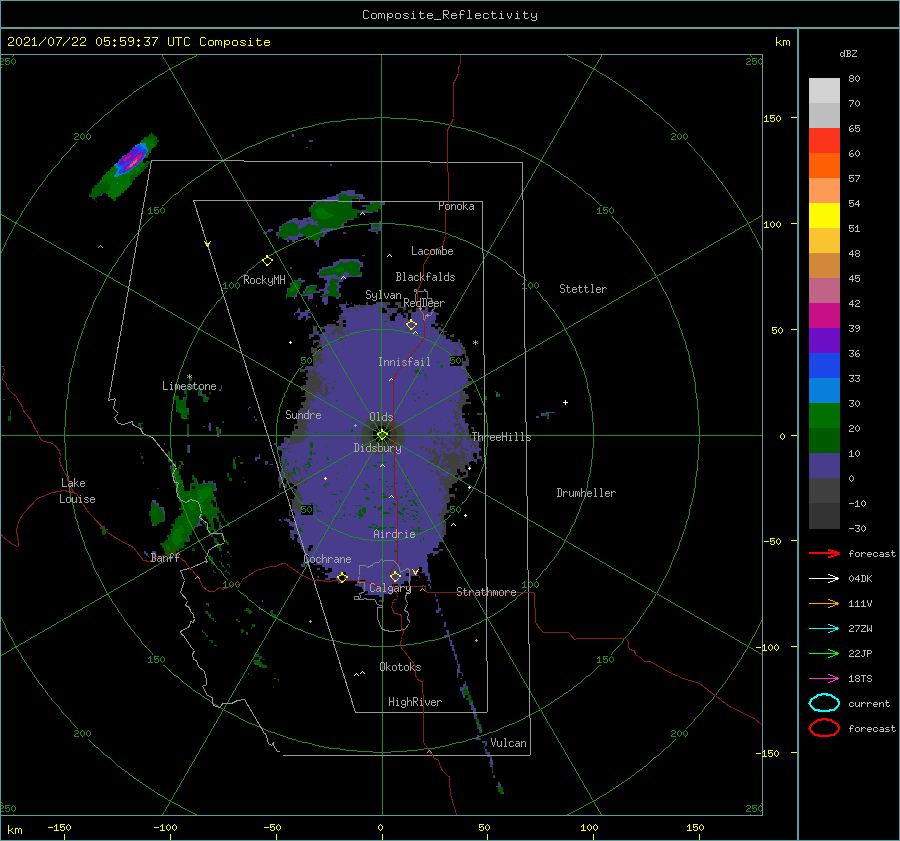The image size is (900, 841).
Task: Click the Didsbury city label
Action: [x=378, y=448]
